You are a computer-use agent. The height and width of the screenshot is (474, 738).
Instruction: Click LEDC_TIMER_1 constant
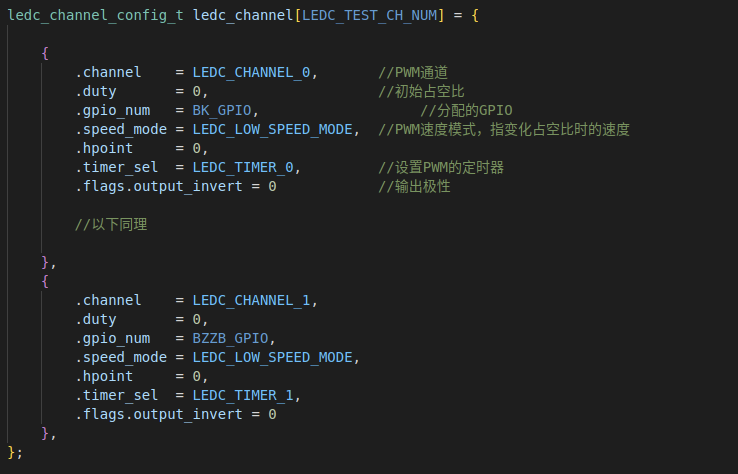(x=243, y=395)
